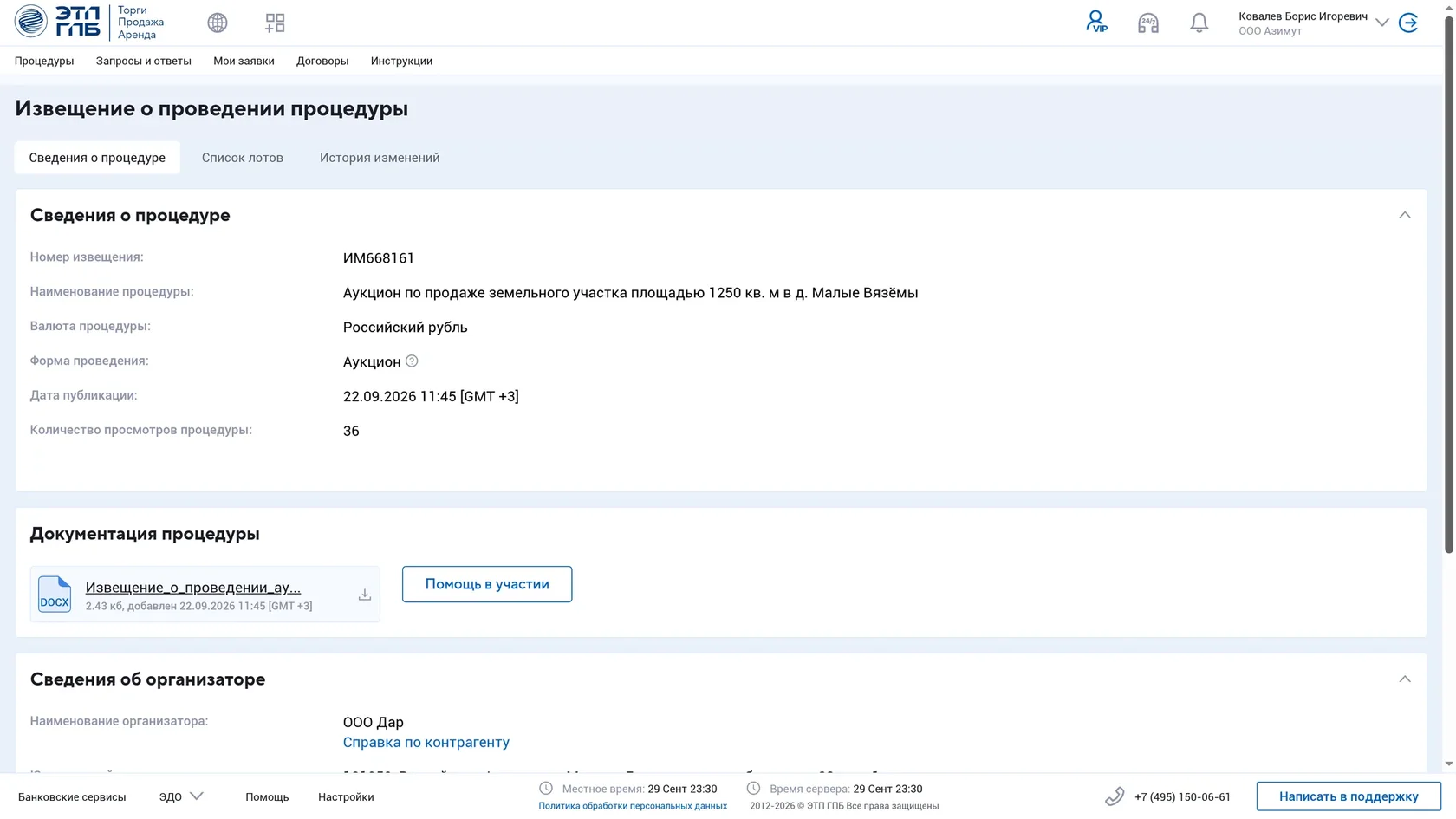The image size is (1456, 819).
Task: Select the Сведения о процедуре tab
Action: (97, 158)
